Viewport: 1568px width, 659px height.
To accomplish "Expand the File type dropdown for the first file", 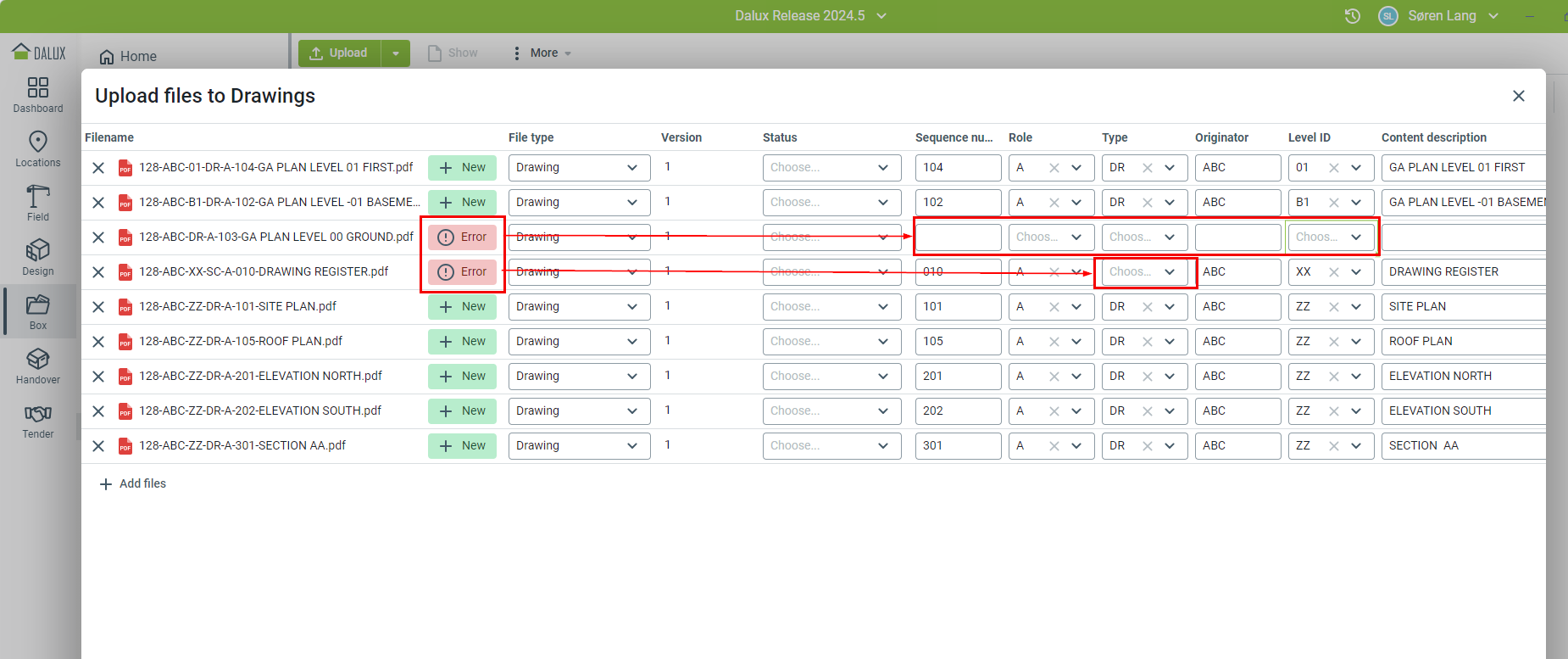I will (x=579, y=168).
